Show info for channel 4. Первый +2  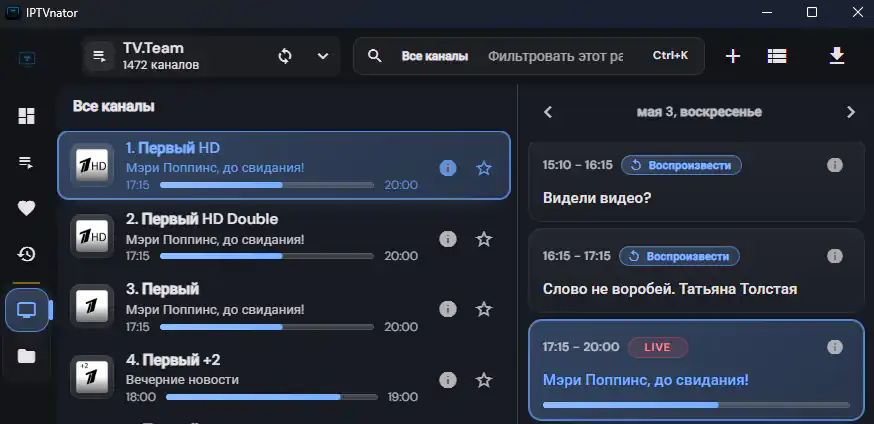point(448,380)
